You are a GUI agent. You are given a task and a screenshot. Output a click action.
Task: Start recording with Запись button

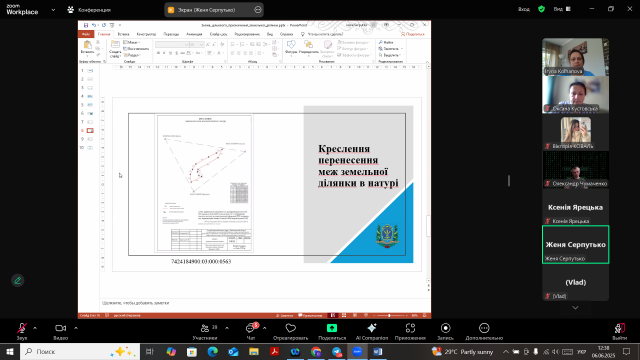click(x=445, y=331)
